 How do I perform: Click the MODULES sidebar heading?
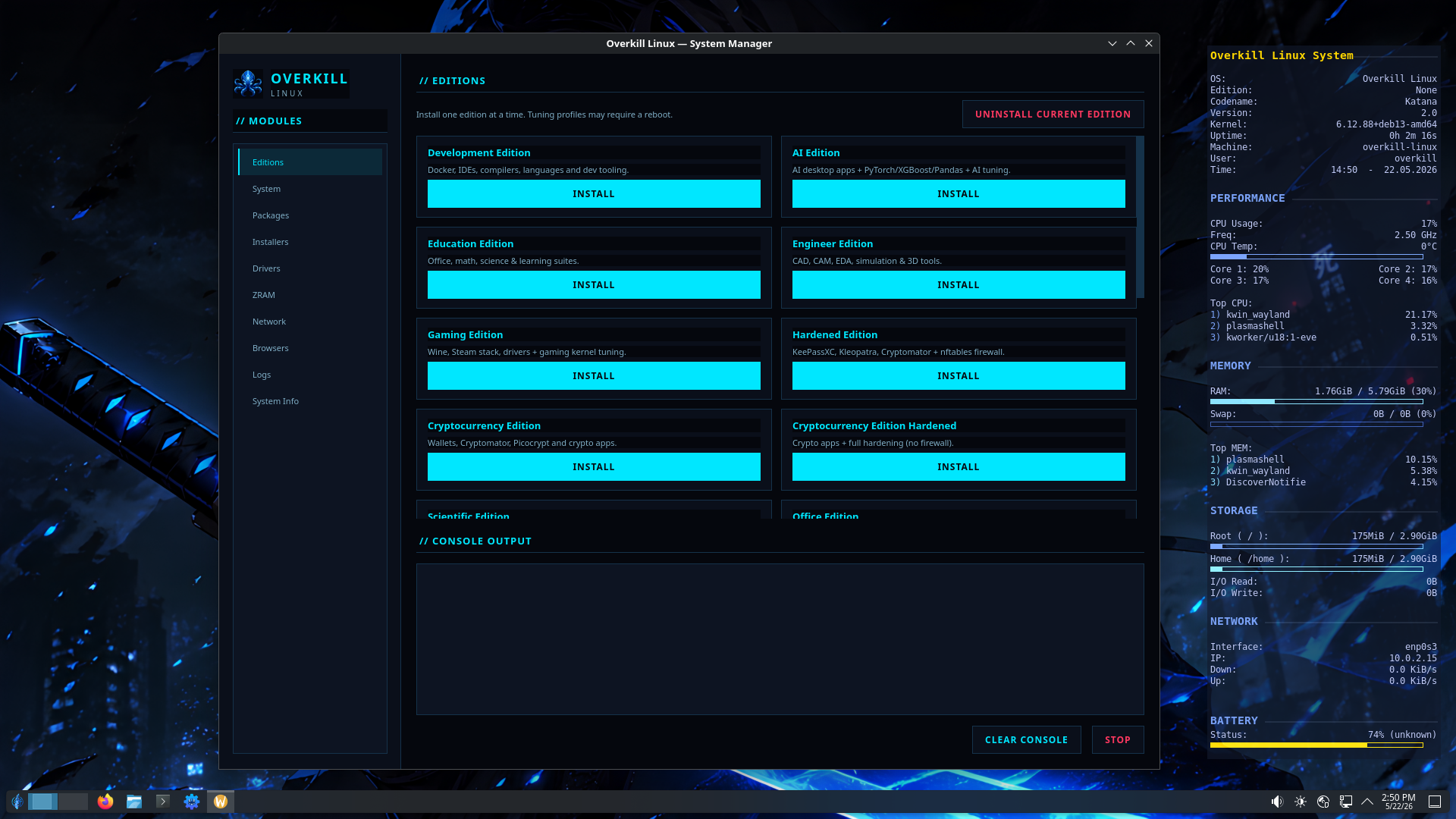pos(268,121)
